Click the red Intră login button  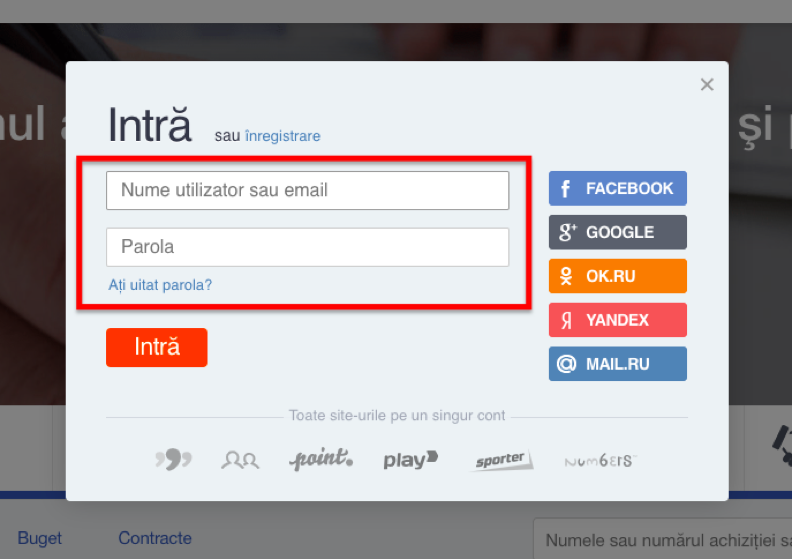157,347
